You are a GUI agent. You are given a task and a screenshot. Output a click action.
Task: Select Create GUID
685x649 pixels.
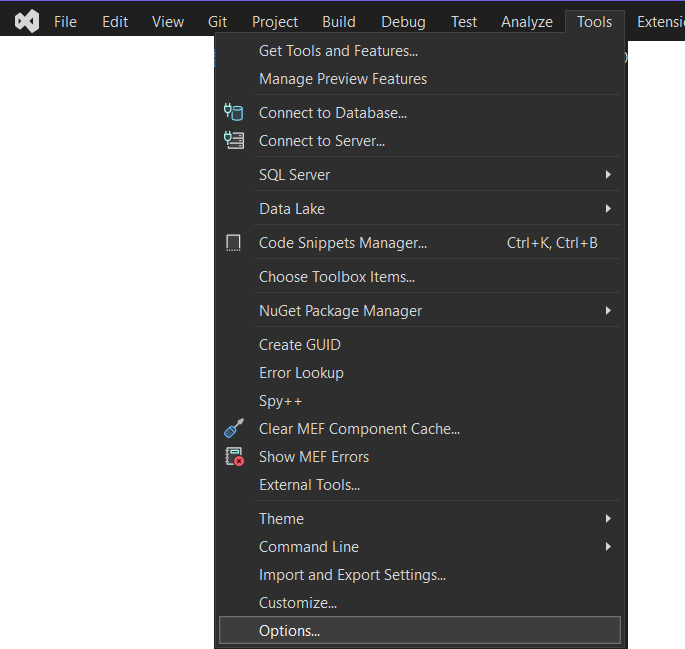point(419,345)
